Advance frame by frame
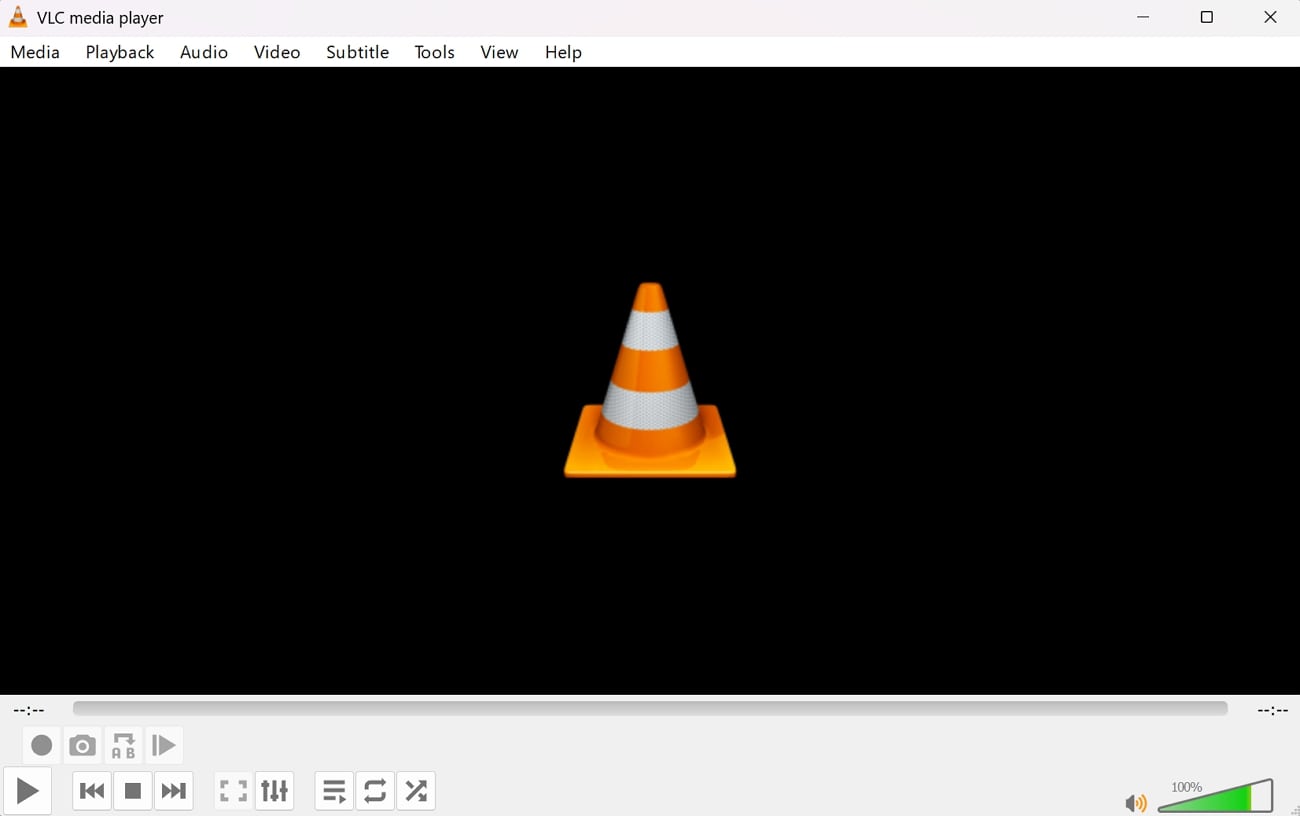The height and width of the screenshot is (816, 1300). pyautogui.click(x=163, y=745)
